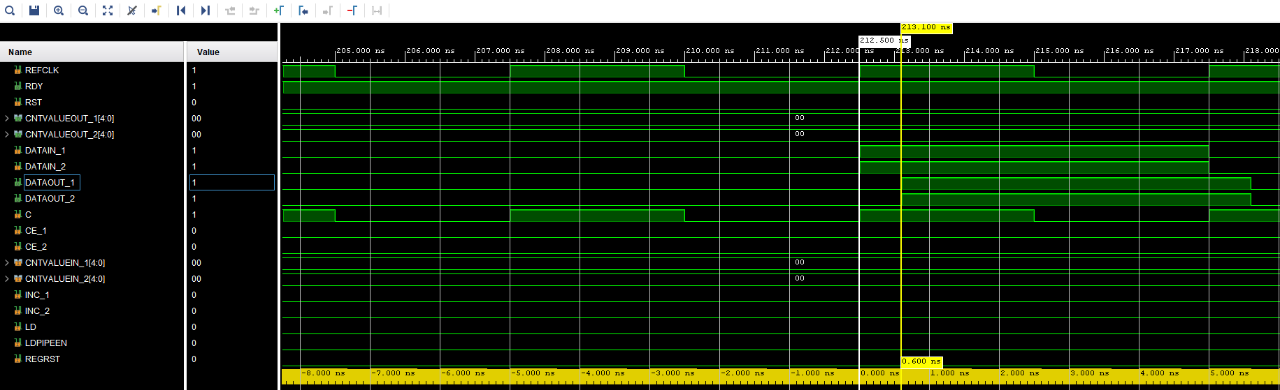Click the Next Transition icon

point(254,10)
